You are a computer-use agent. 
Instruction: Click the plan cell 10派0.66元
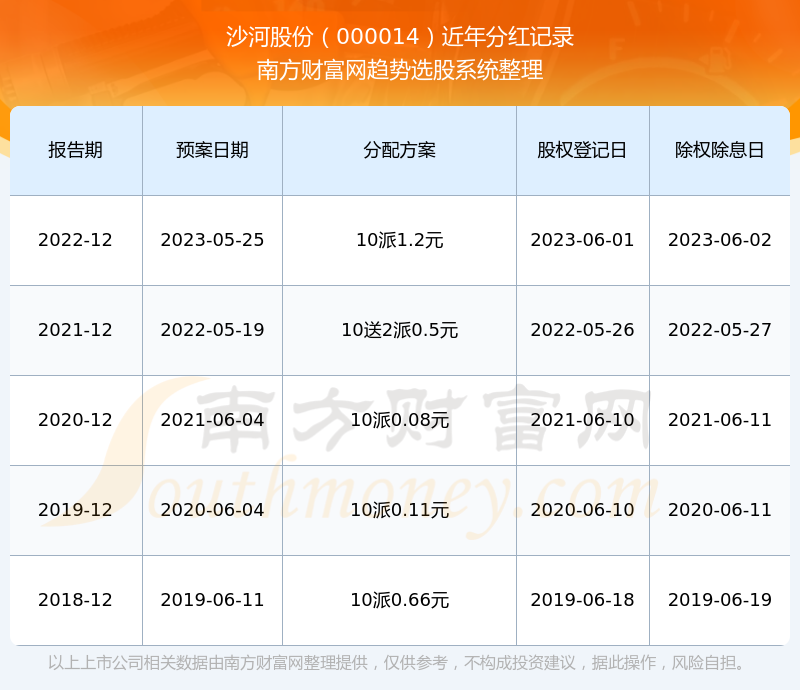(x=399, y=600)
